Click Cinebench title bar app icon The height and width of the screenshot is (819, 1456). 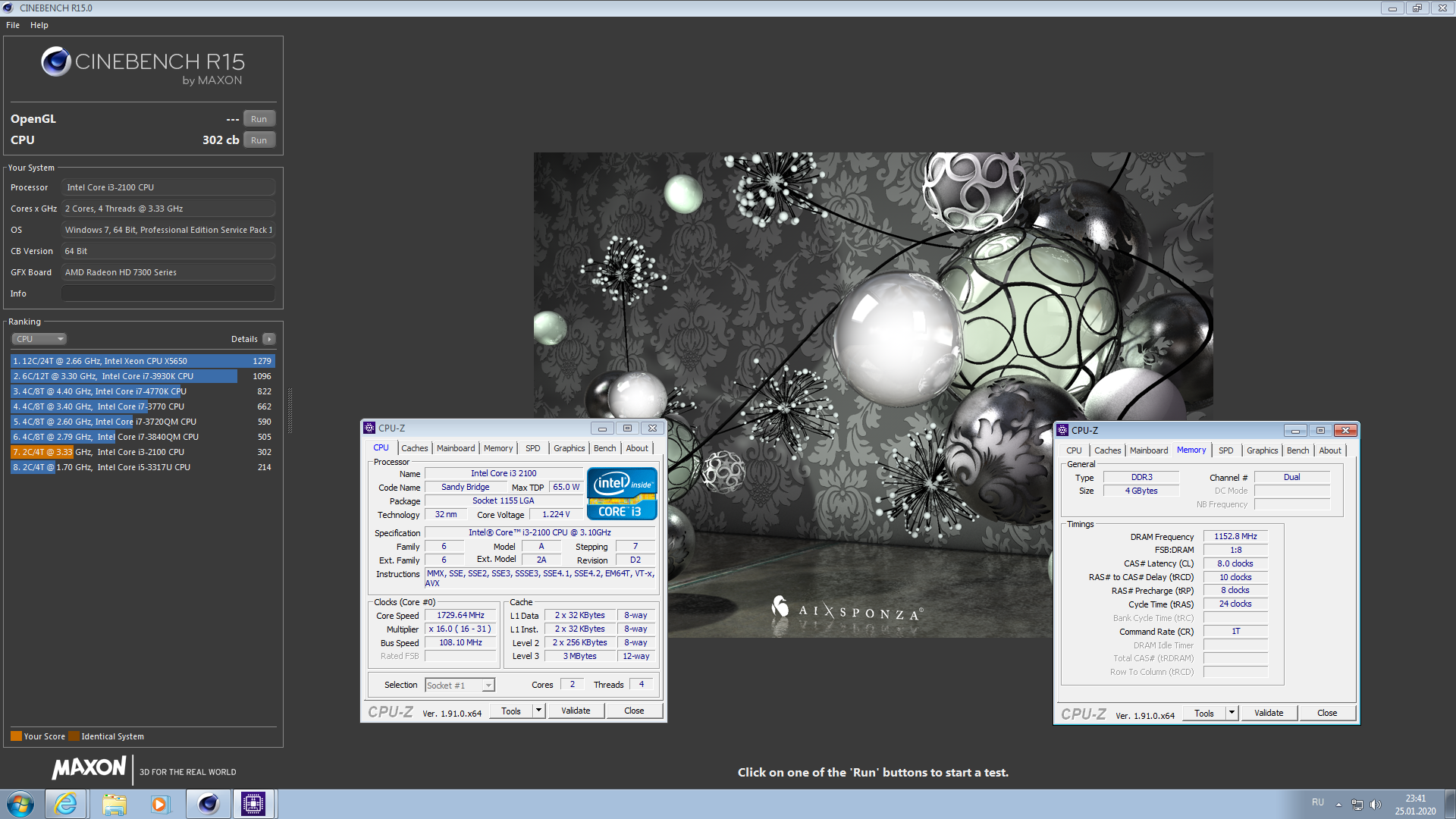click(x=8, y=8)
